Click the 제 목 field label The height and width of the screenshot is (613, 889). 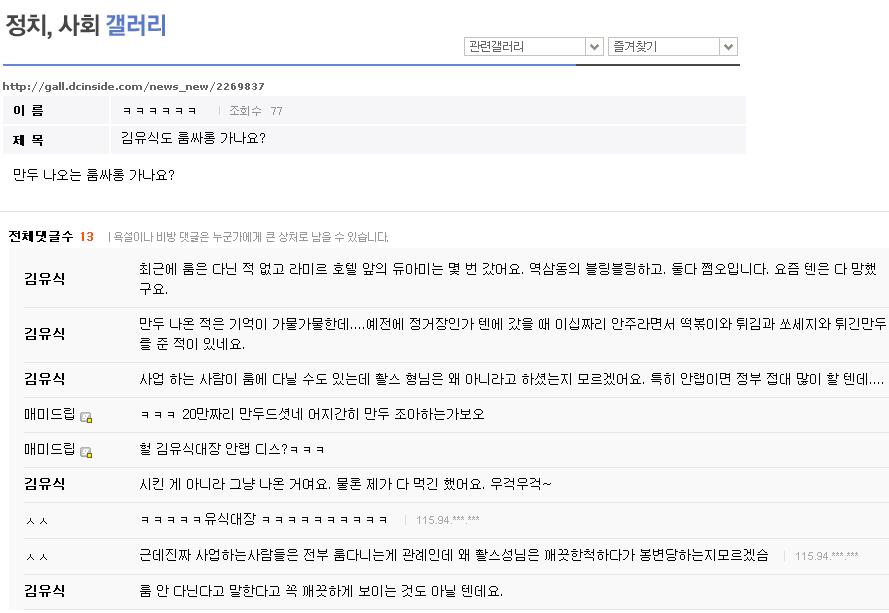(x=28, y=140)
